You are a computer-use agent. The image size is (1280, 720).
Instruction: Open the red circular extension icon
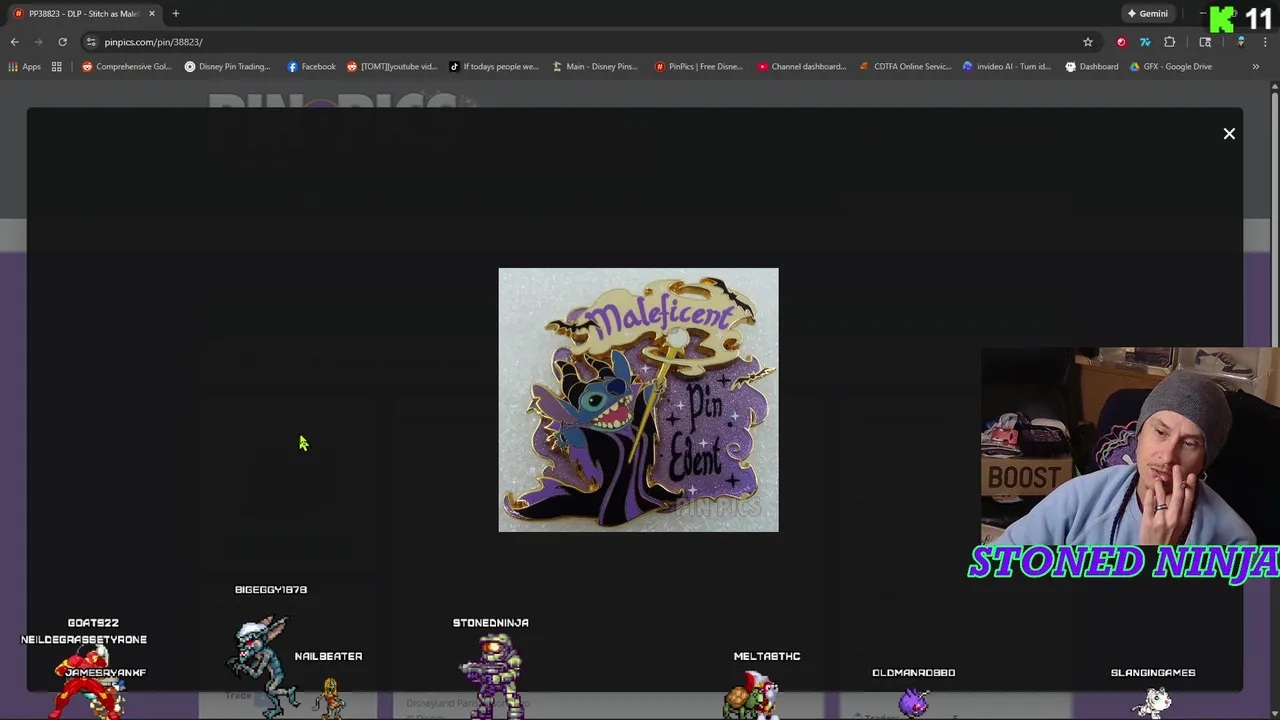point(1121,42)
